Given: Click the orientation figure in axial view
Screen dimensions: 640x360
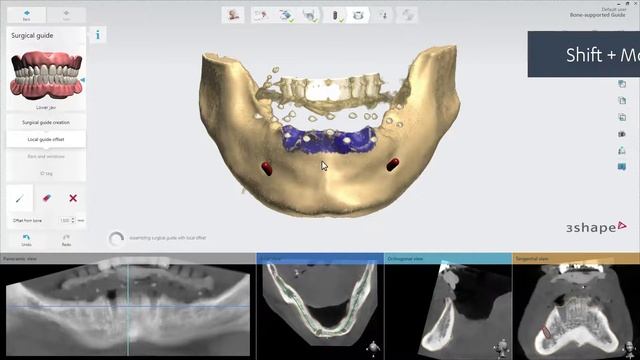Looking at the screenshot, I should coord(373,348).
